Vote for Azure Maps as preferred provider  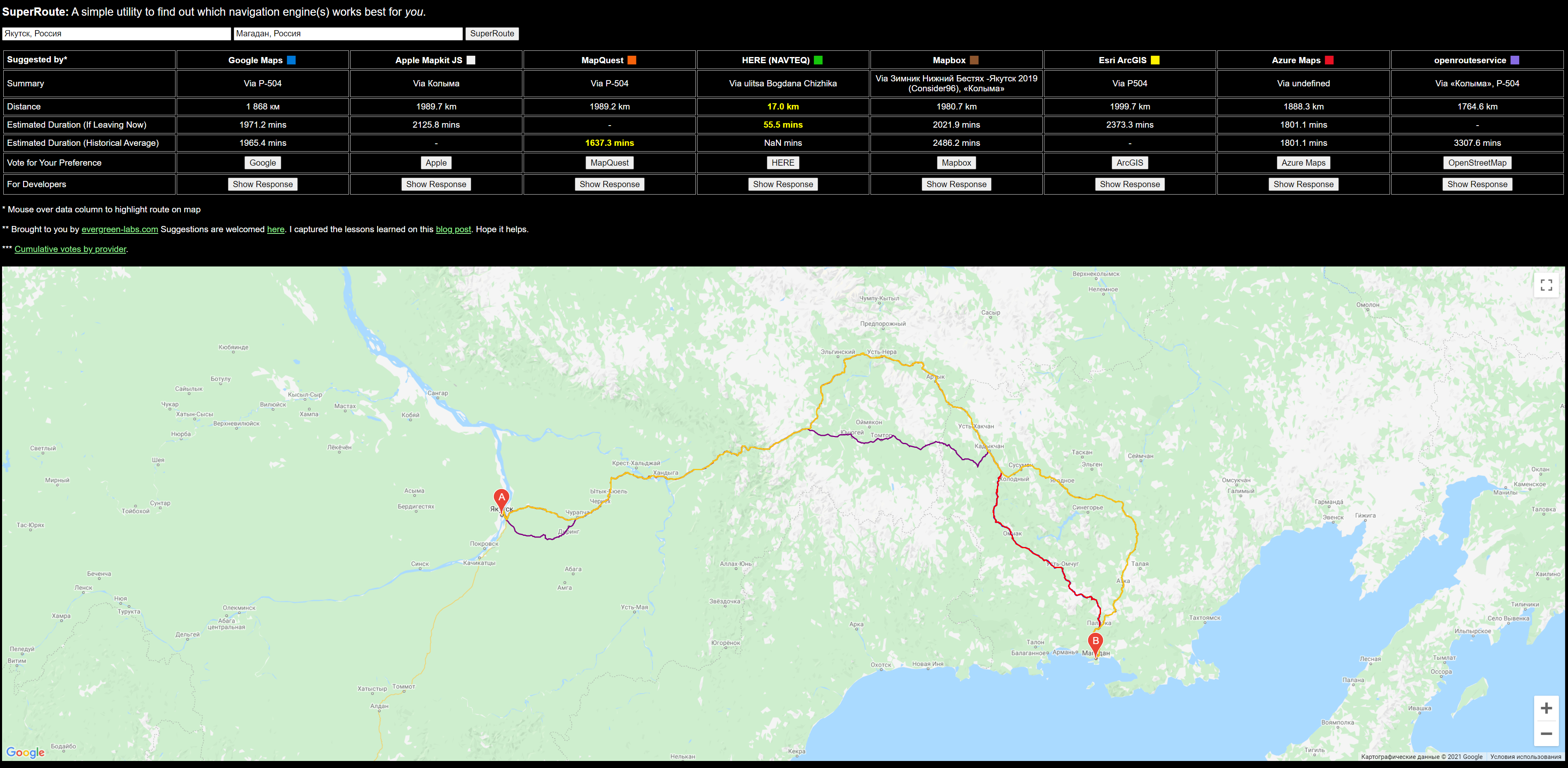(x=1303, y=163)
